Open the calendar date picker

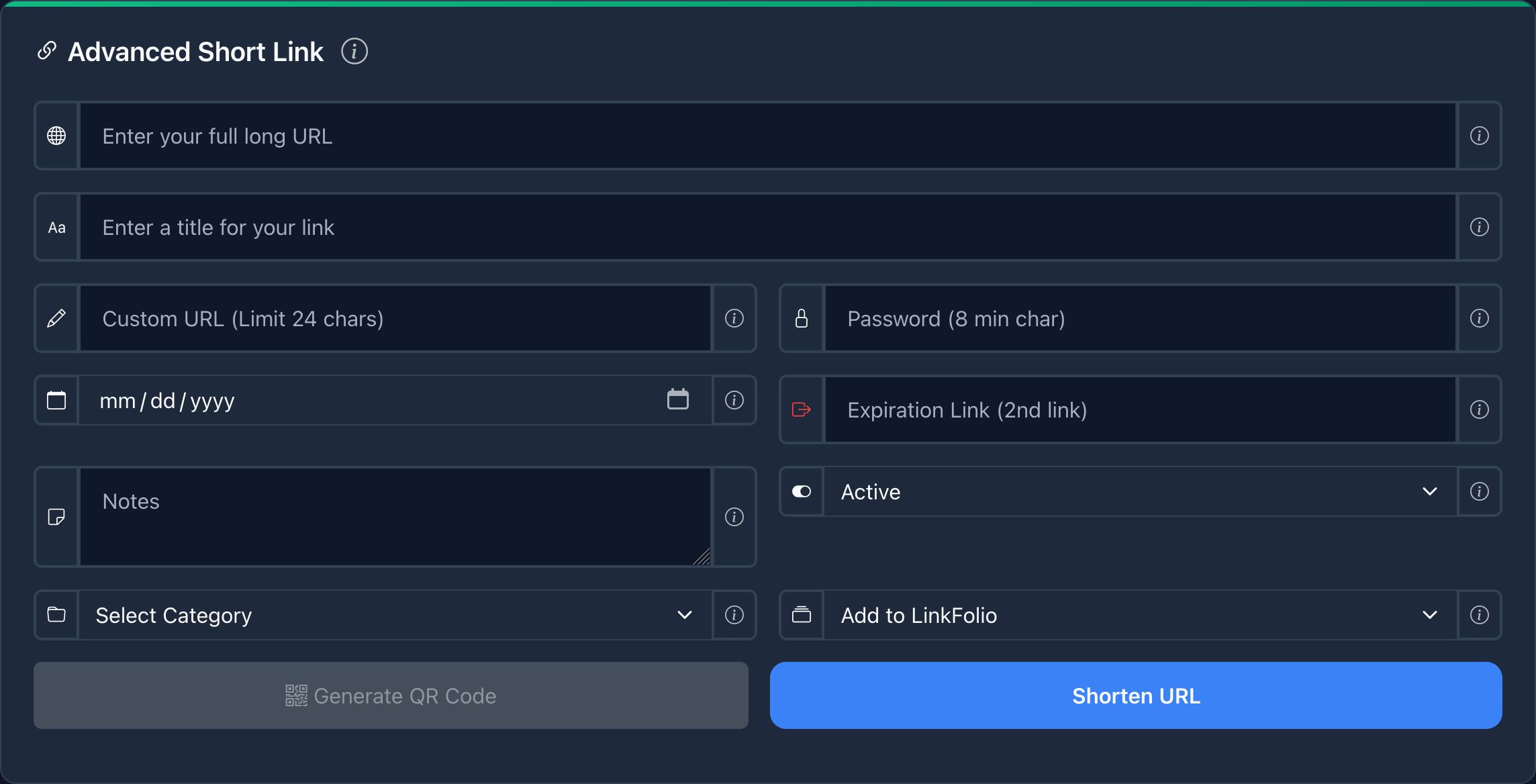tap(678, 399)
